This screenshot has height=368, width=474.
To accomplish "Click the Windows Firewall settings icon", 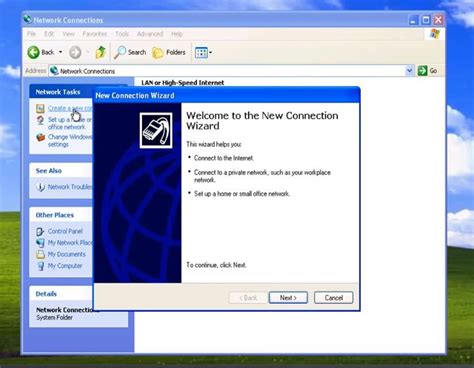I will click(x=40, y=137).
